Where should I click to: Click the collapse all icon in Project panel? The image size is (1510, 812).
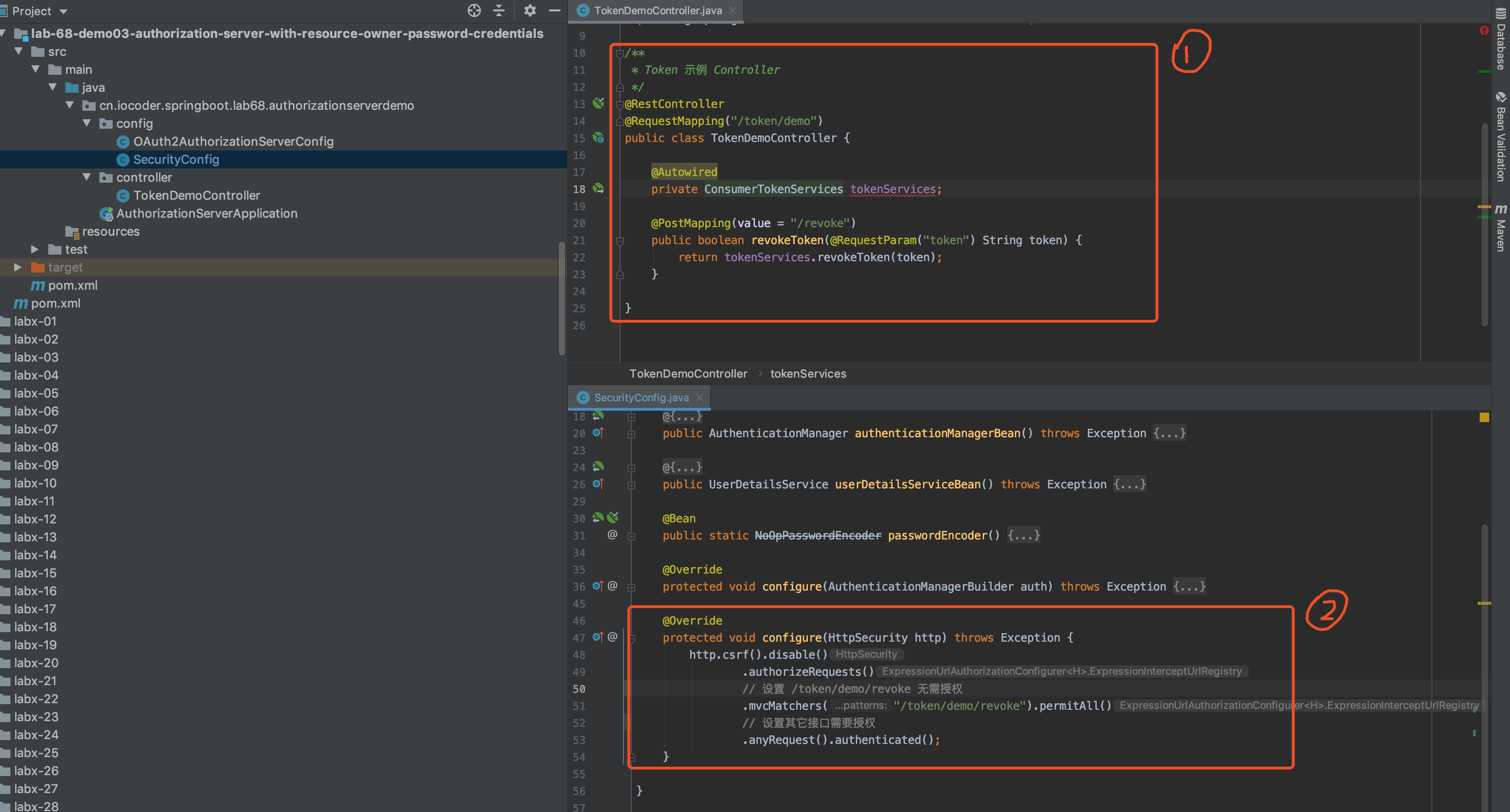pyautogui.click(x=499, y=10)
